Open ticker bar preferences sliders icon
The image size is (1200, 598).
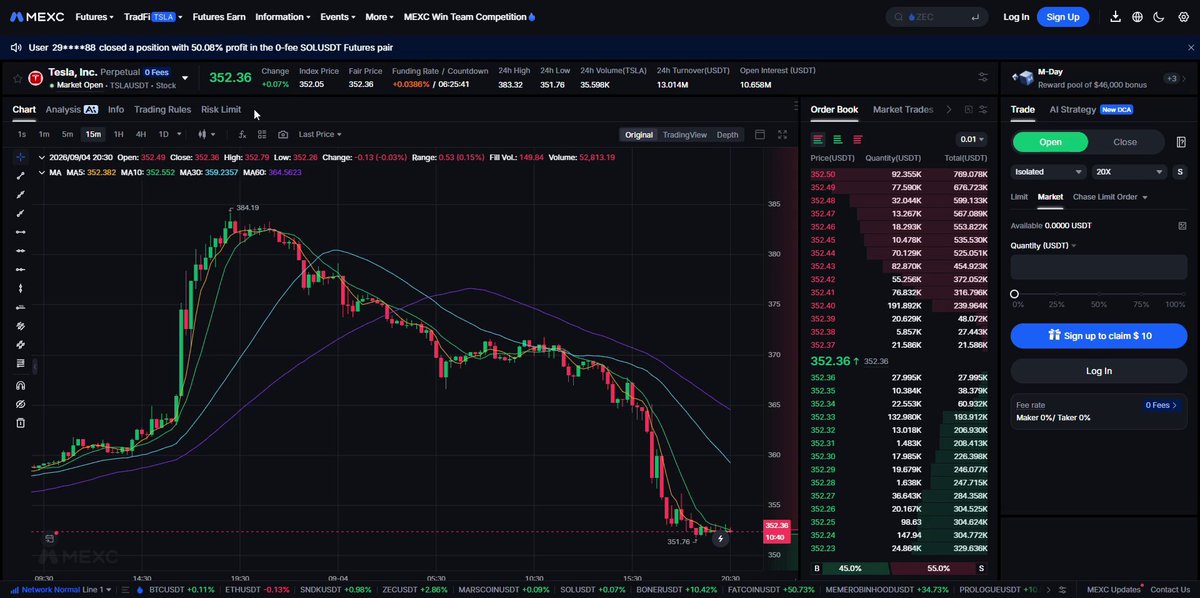coord(983,77)
